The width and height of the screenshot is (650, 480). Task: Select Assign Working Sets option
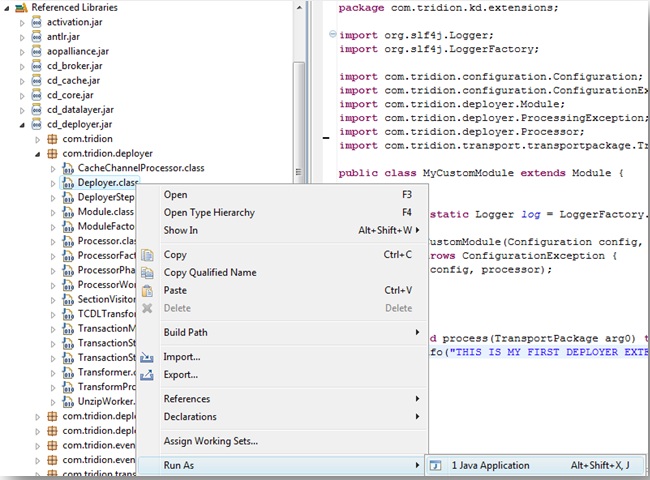pyautogui.click(x=211, y=441)
